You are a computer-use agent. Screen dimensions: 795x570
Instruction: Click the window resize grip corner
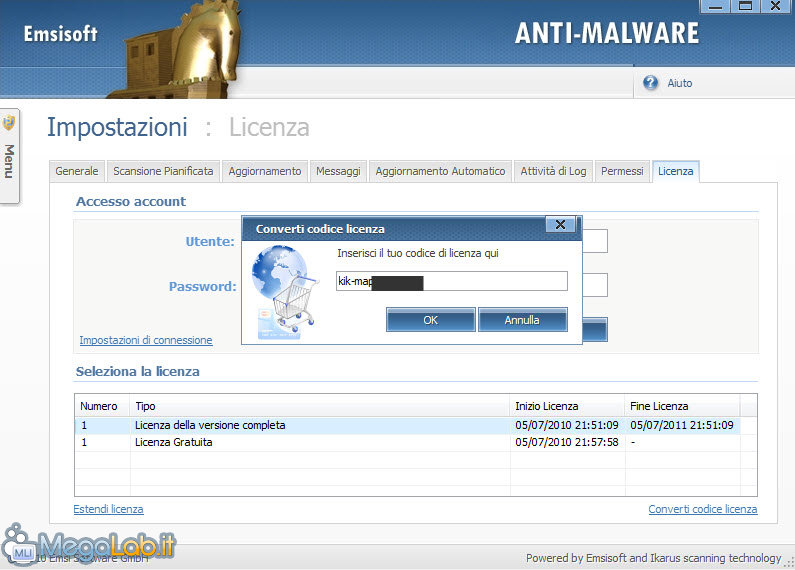click(790, 561)
